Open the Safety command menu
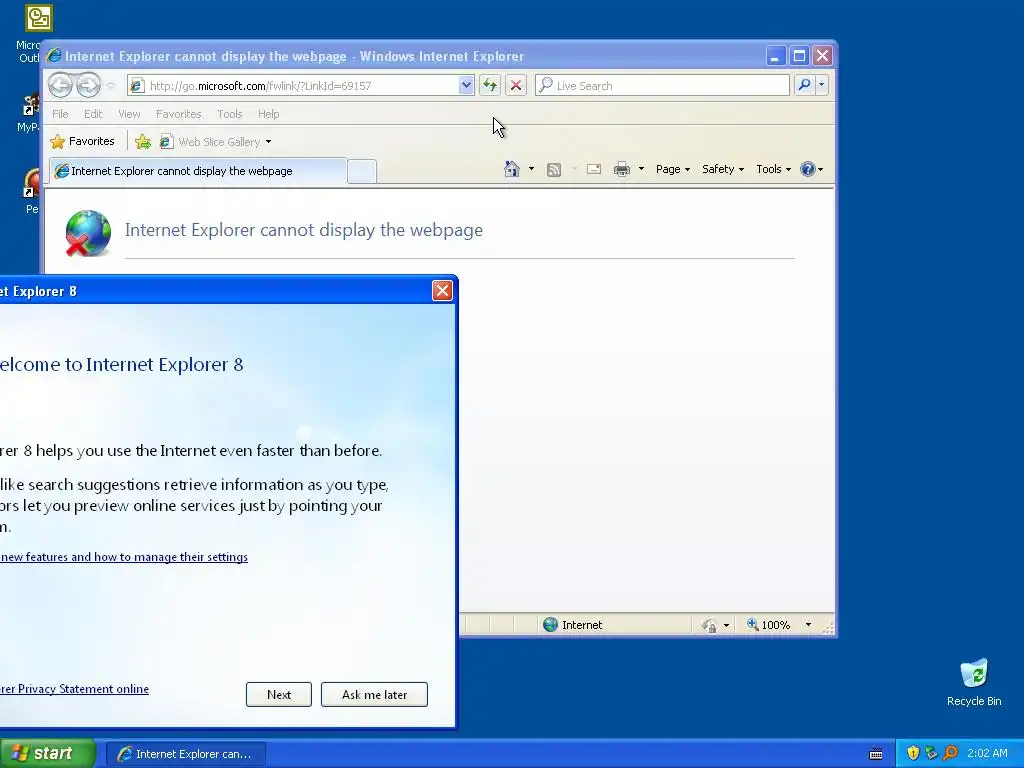Image resolution: width=1024 pixels, height=768 pixels. (x=723, y=169)
